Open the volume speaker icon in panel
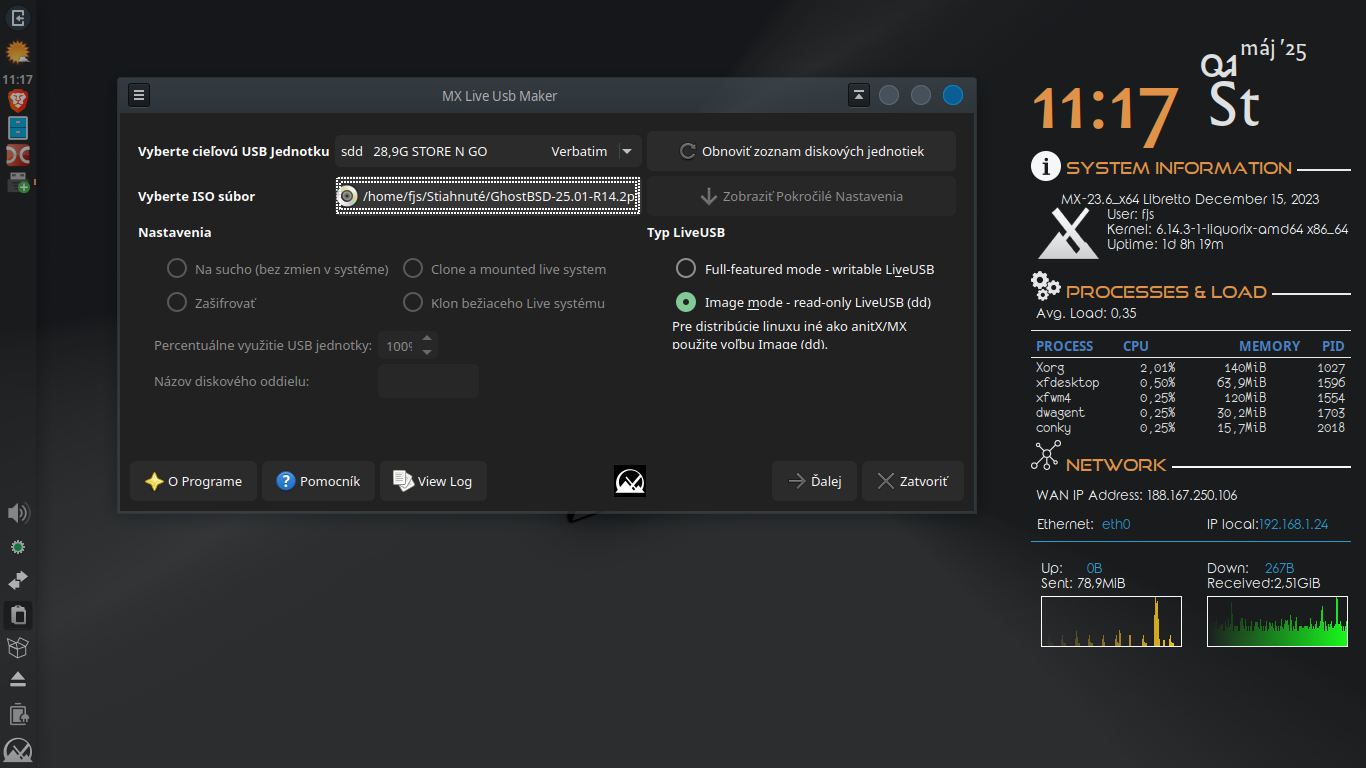 point(18,513)
